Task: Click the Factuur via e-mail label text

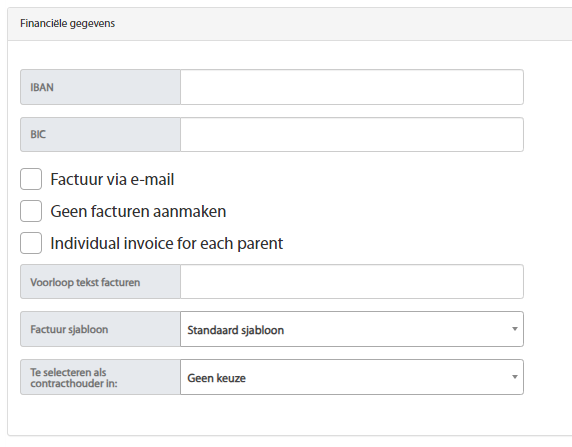Action: pyautogui.click(x=112, y=180)
